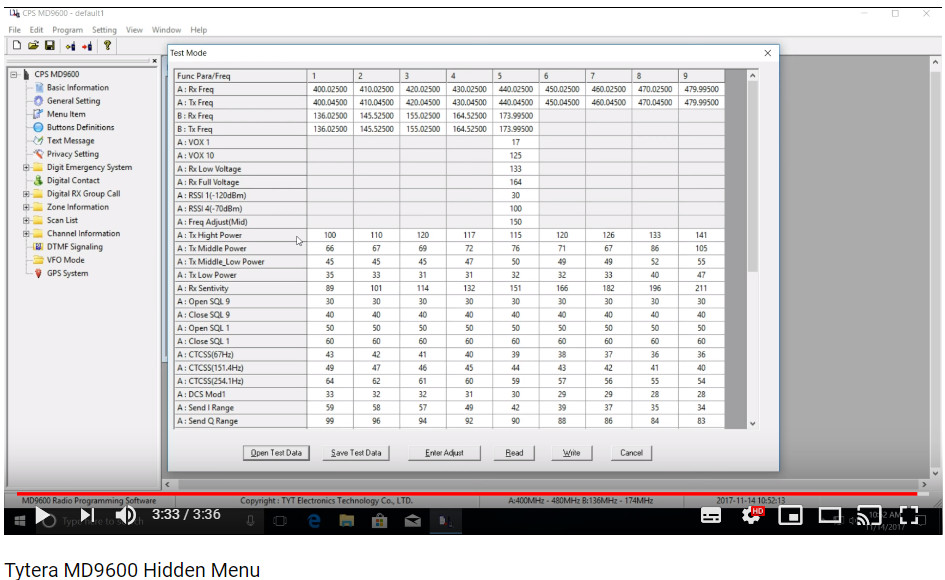Switch to theater mode view
Image resolution: width=945 pixels, height=580 pixels.
click(830, 515)
